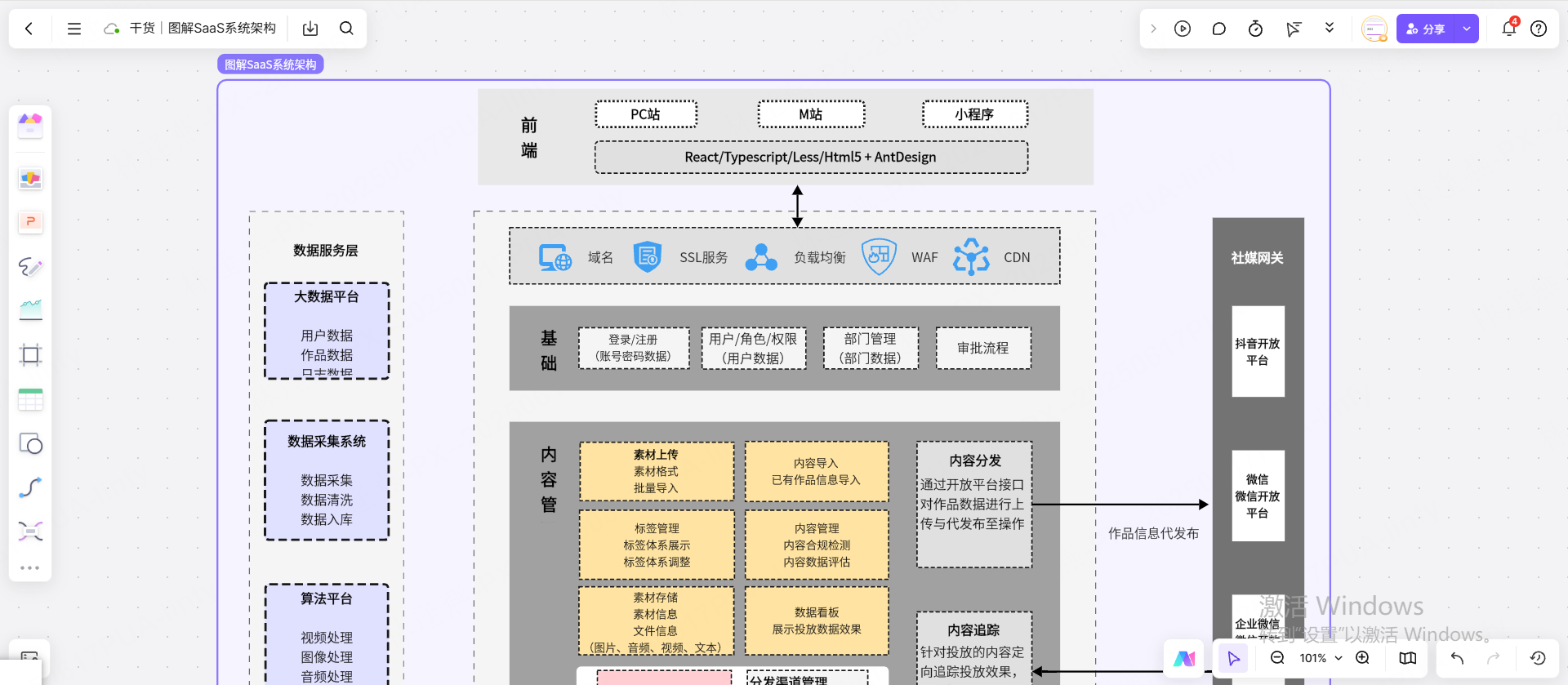Select the React/Typescript/Less/Html5 + AntDesign box
This screenshot has height=685, width=1568.
point(811,157)
